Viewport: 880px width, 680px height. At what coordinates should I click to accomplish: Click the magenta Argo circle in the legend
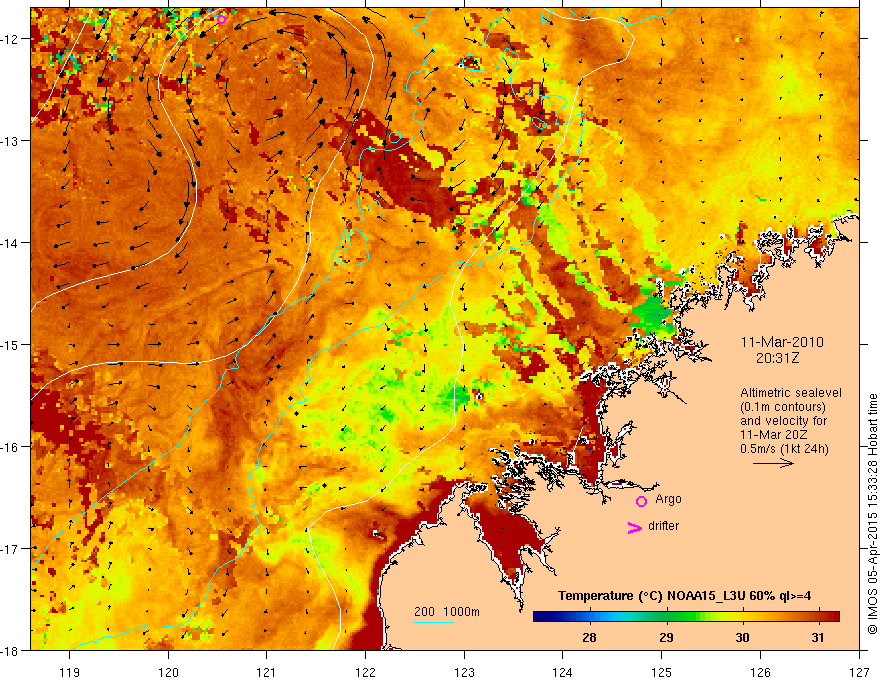pos(641,501)
